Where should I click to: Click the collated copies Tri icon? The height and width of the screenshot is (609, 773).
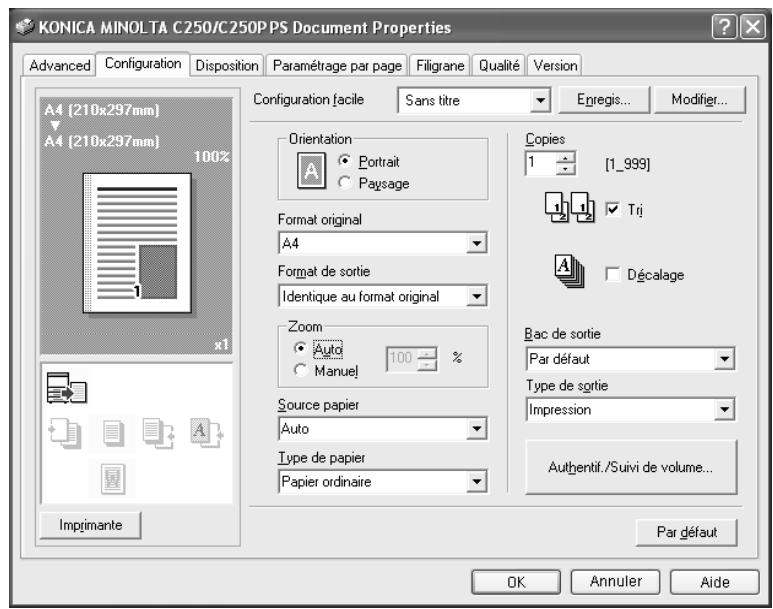(569, 208)
